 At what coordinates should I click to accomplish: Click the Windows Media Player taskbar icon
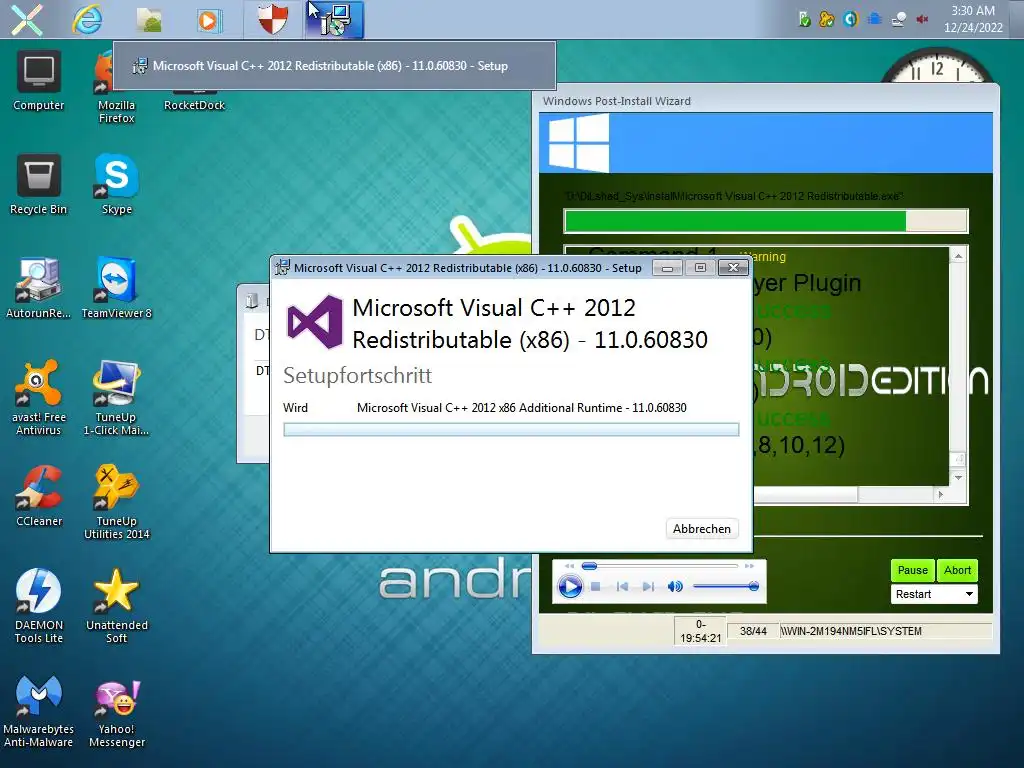209,20
